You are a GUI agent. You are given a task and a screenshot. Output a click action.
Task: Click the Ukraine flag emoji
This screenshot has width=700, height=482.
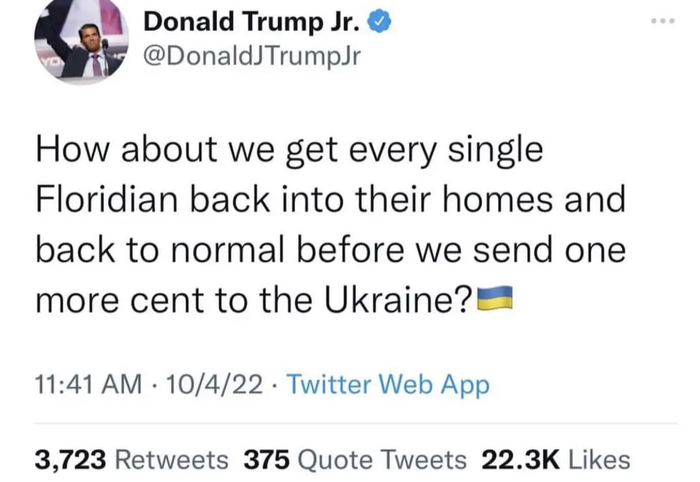[x=496, y=297]
